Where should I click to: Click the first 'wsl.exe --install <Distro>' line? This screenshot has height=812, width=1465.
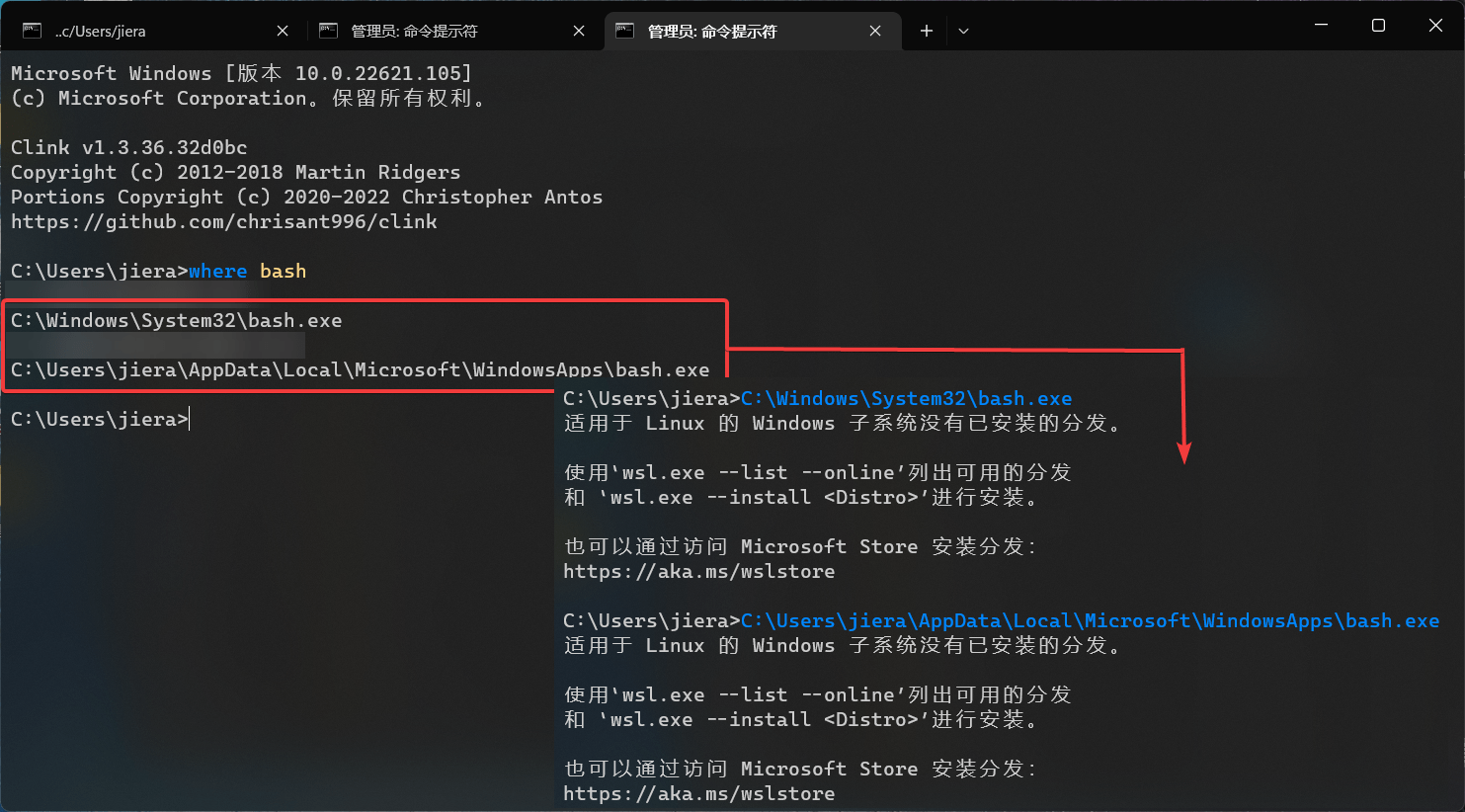point(801,497)
